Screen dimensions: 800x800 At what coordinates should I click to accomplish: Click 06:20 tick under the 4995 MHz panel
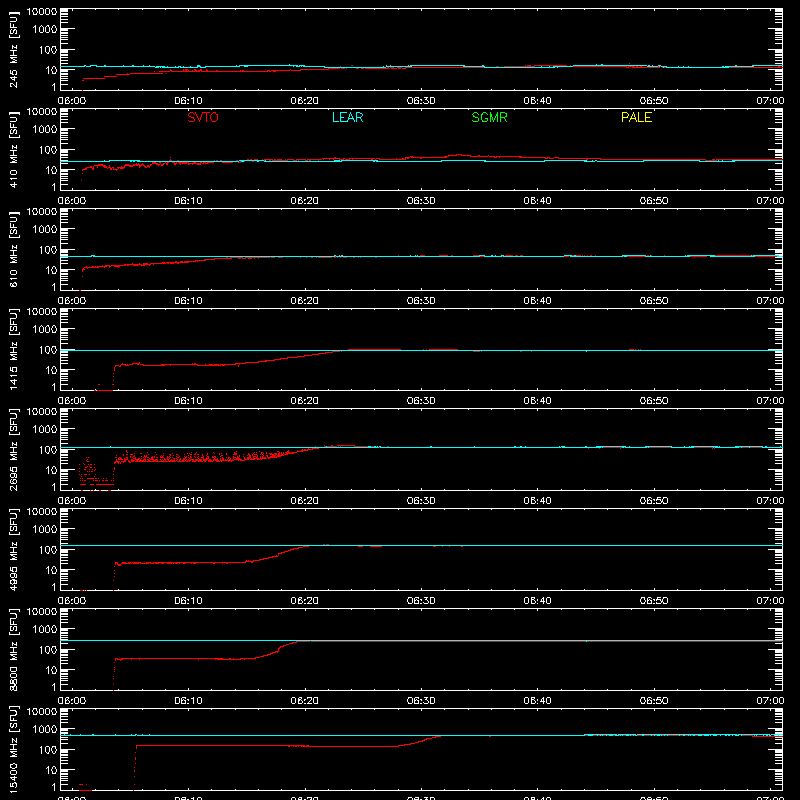pos(305,601)
